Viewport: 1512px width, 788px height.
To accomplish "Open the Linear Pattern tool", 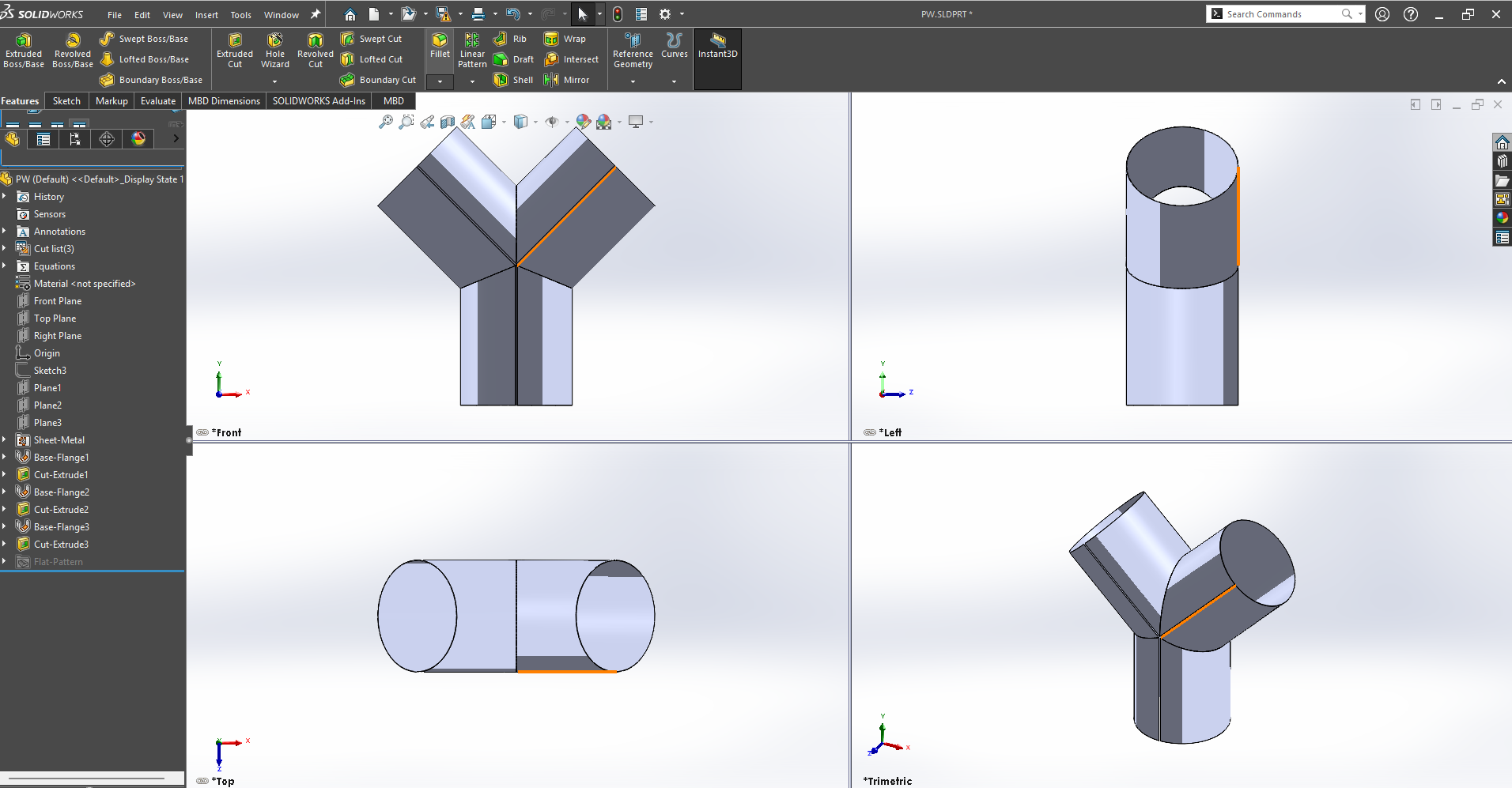I will pos(472,51).
